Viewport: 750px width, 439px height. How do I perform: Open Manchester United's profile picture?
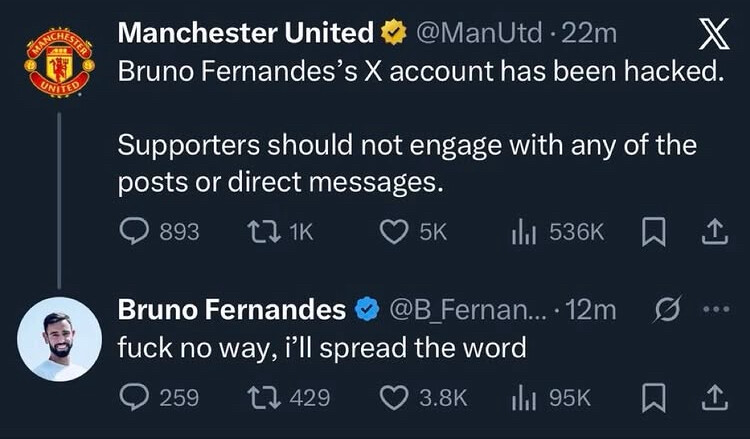(59, 63)
